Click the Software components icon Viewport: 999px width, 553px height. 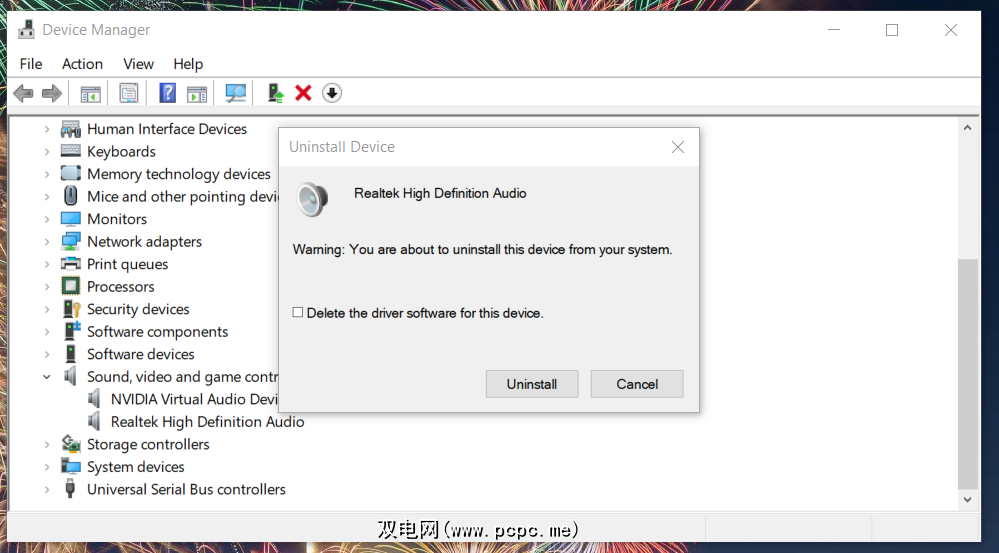[x=71, y=331]
